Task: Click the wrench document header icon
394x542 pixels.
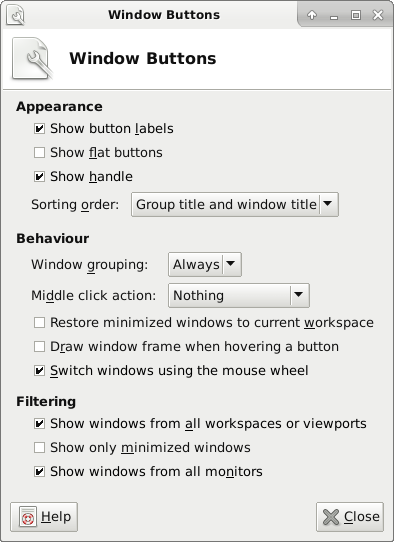Action: (32, 58)
